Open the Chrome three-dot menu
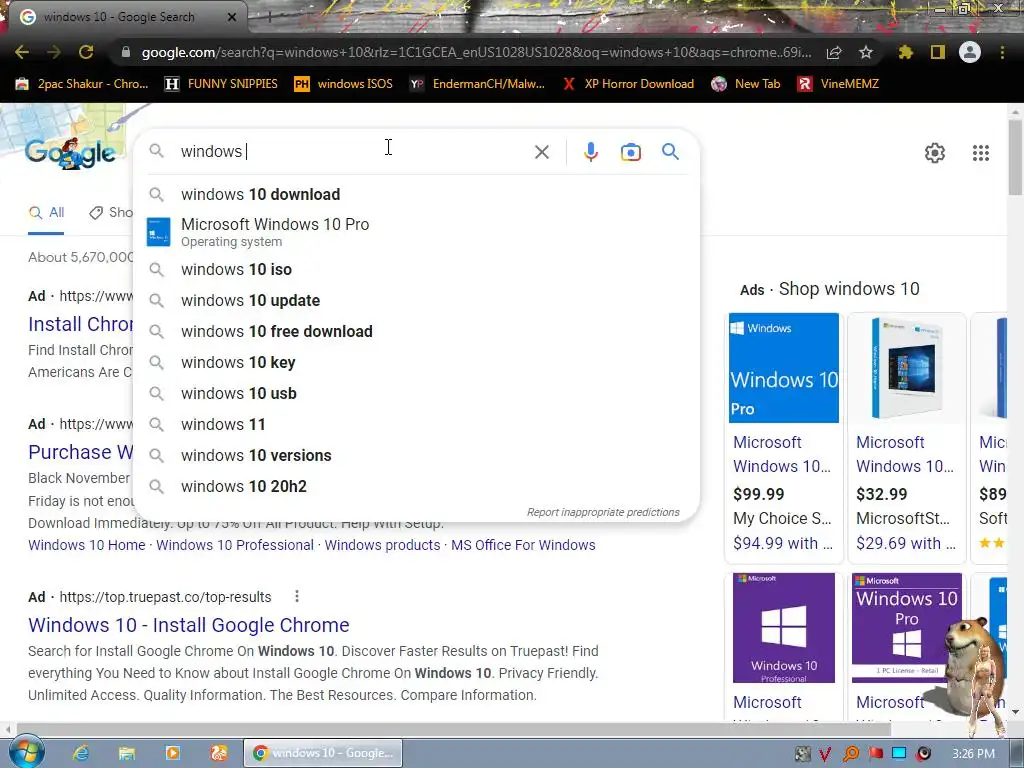 (x=1002, y=52)
